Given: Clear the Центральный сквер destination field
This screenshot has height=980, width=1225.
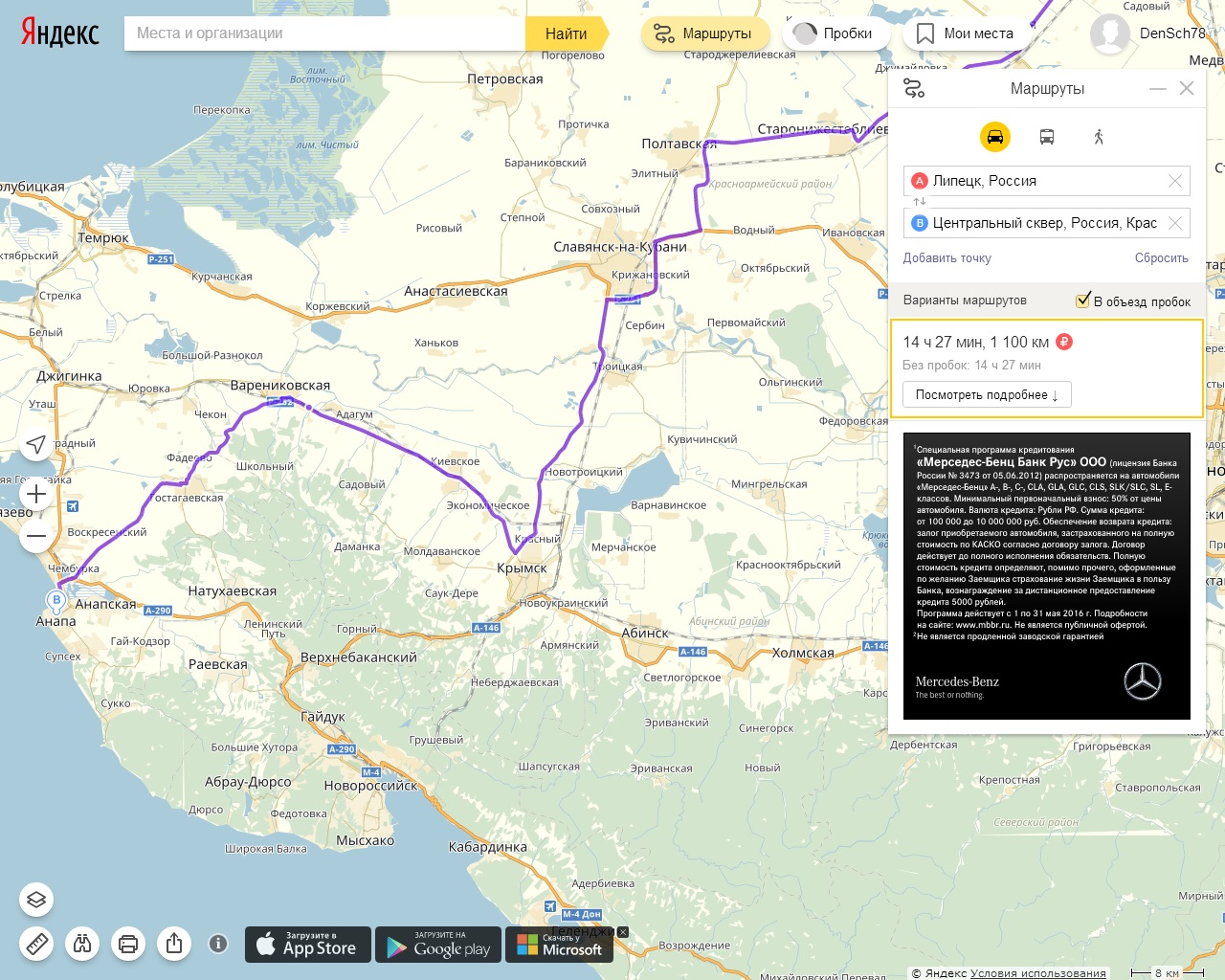Looking at the screenshot, I should [x=1175, y=223].
